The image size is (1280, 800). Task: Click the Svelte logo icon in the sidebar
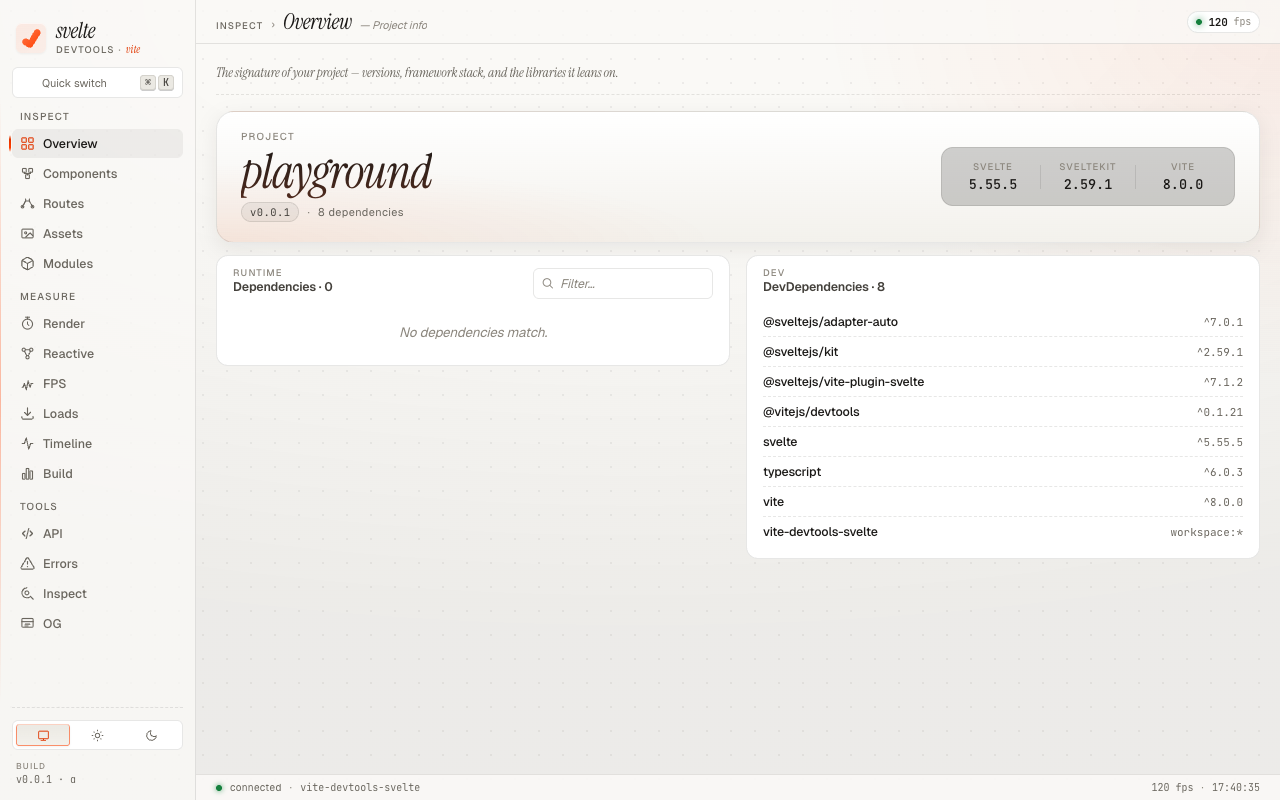(x=31, y=39)
